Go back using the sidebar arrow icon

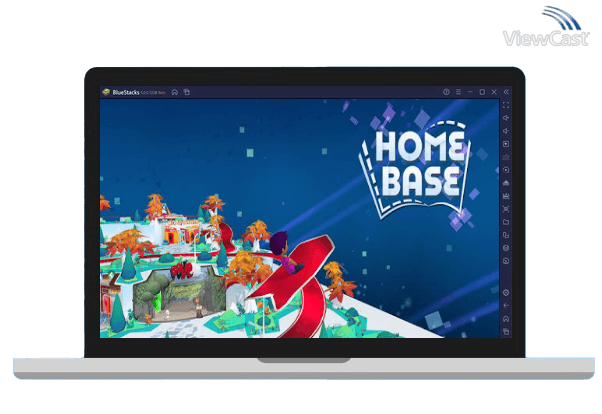tap(506, 306)
